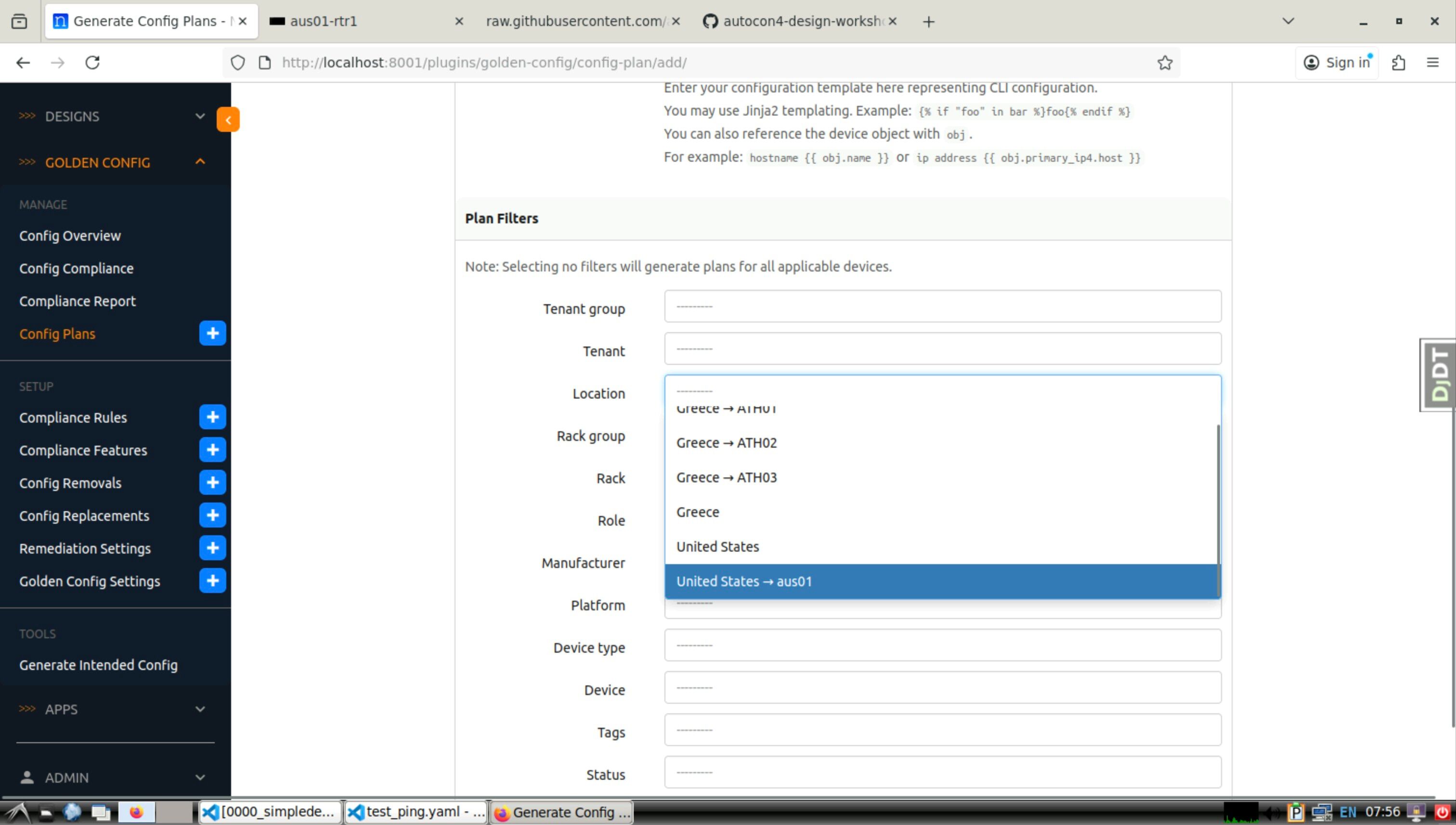Viewport: 1456px width, 825px height.
Task: Choose Greece → ATH02 from the location list
Action: coord(941,442)
